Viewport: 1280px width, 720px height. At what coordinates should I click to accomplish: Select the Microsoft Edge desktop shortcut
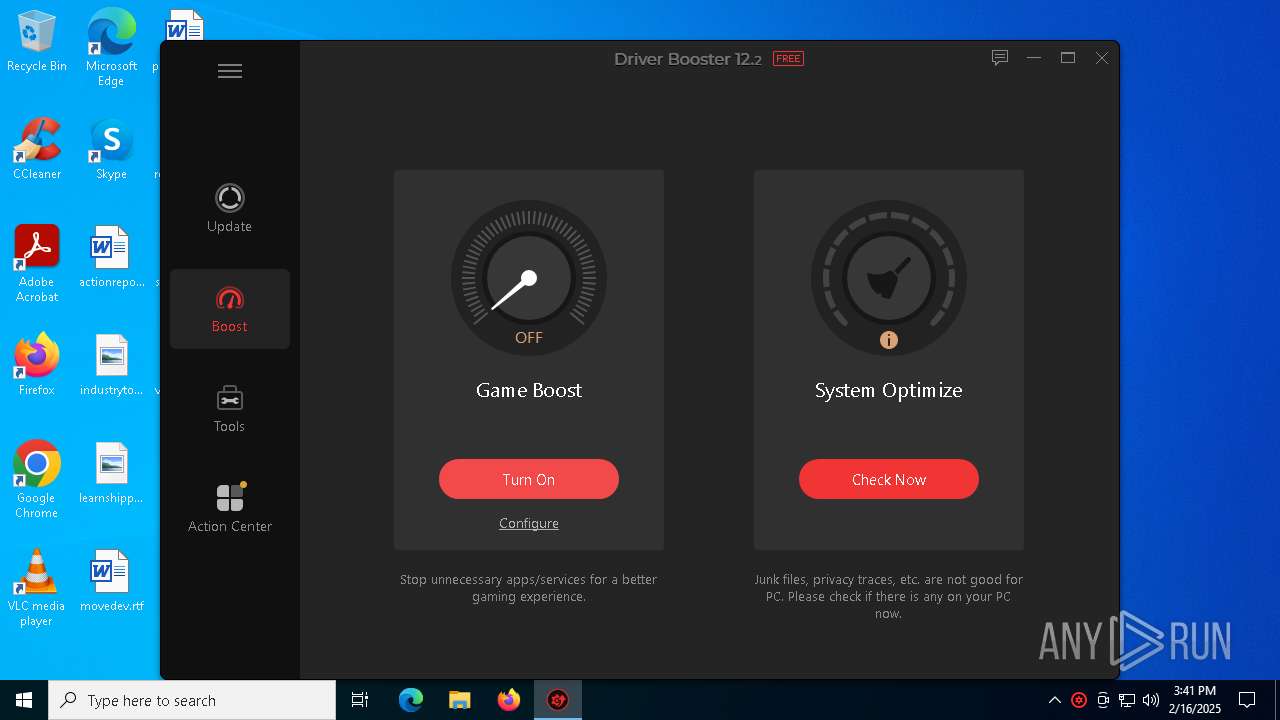pos(111,48)
